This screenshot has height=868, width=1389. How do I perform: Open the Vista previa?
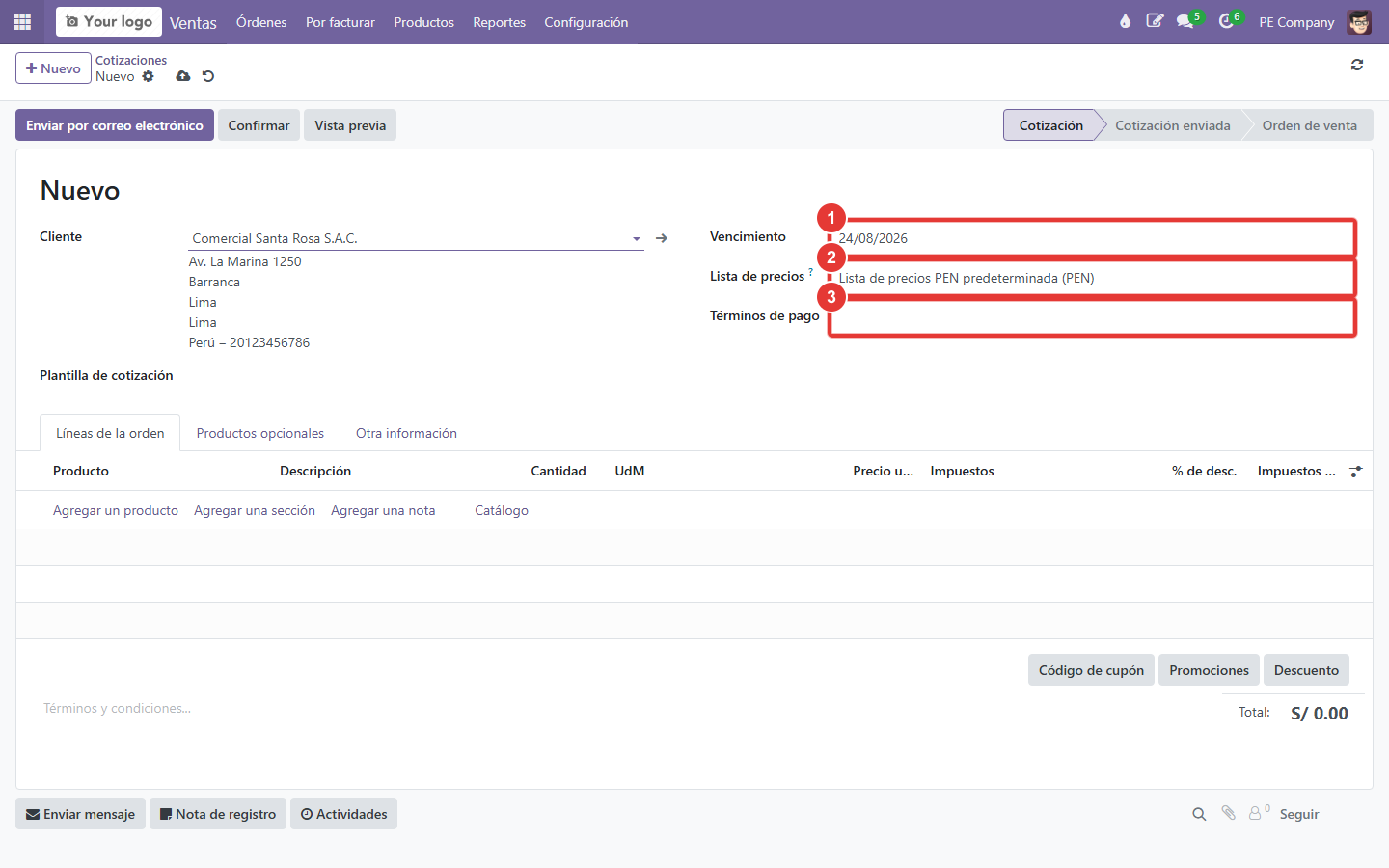pyautogui.click(x=350, y=125)
